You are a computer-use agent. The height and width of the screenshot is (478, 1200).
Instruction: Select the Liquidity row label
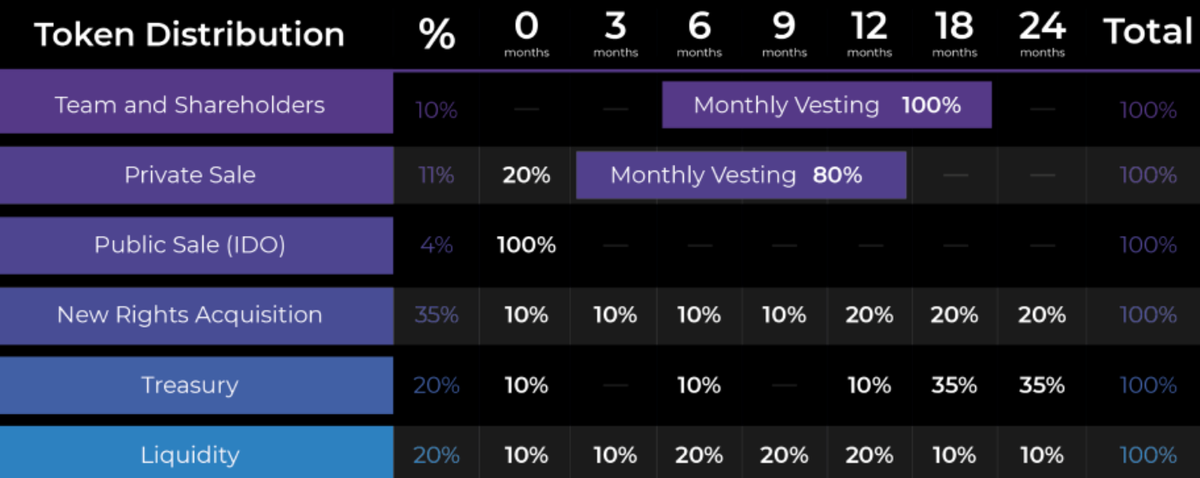coord(190,455)
